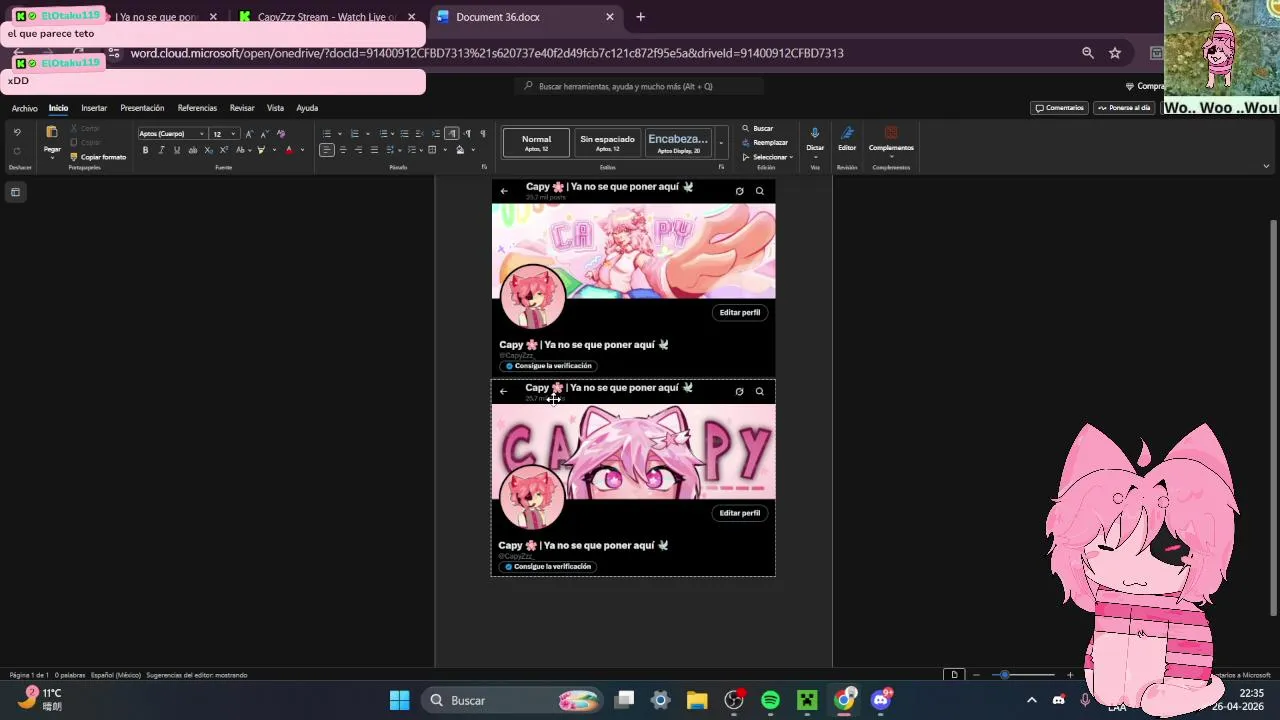
Task: Click the navigation pane icon on left
Action: pyautogui.click(x=15, y=192)
